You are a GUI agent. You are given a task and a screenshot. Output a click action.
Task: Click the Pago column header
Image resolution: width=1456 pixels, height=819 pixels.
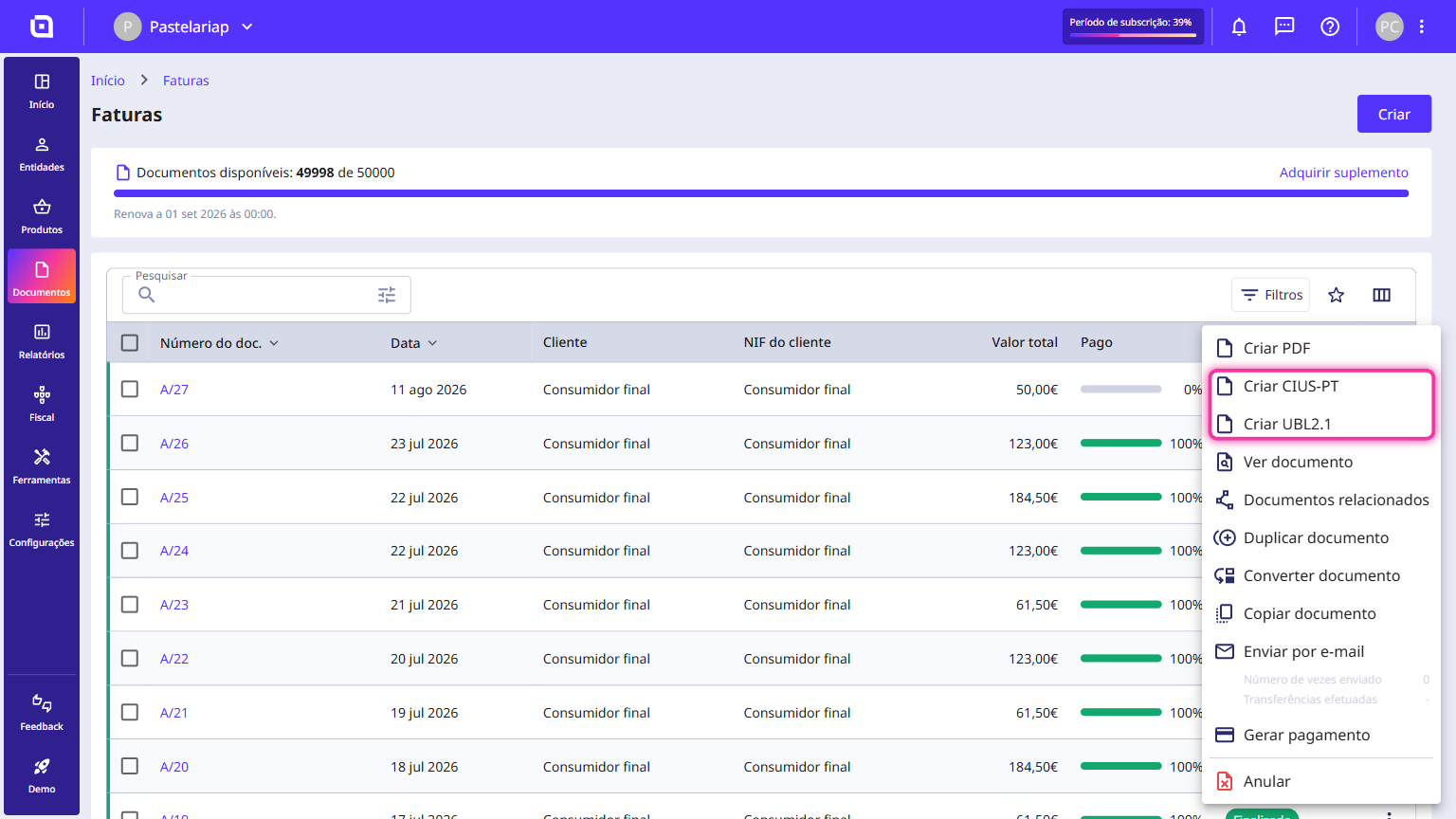point(1097,342)
